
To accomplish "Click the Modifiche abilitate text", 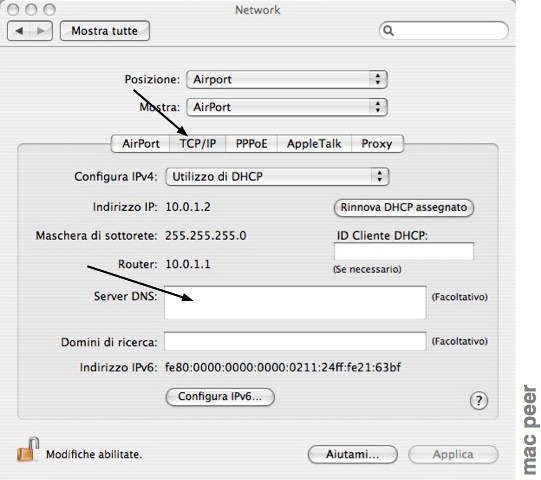I will click(94, 454).
